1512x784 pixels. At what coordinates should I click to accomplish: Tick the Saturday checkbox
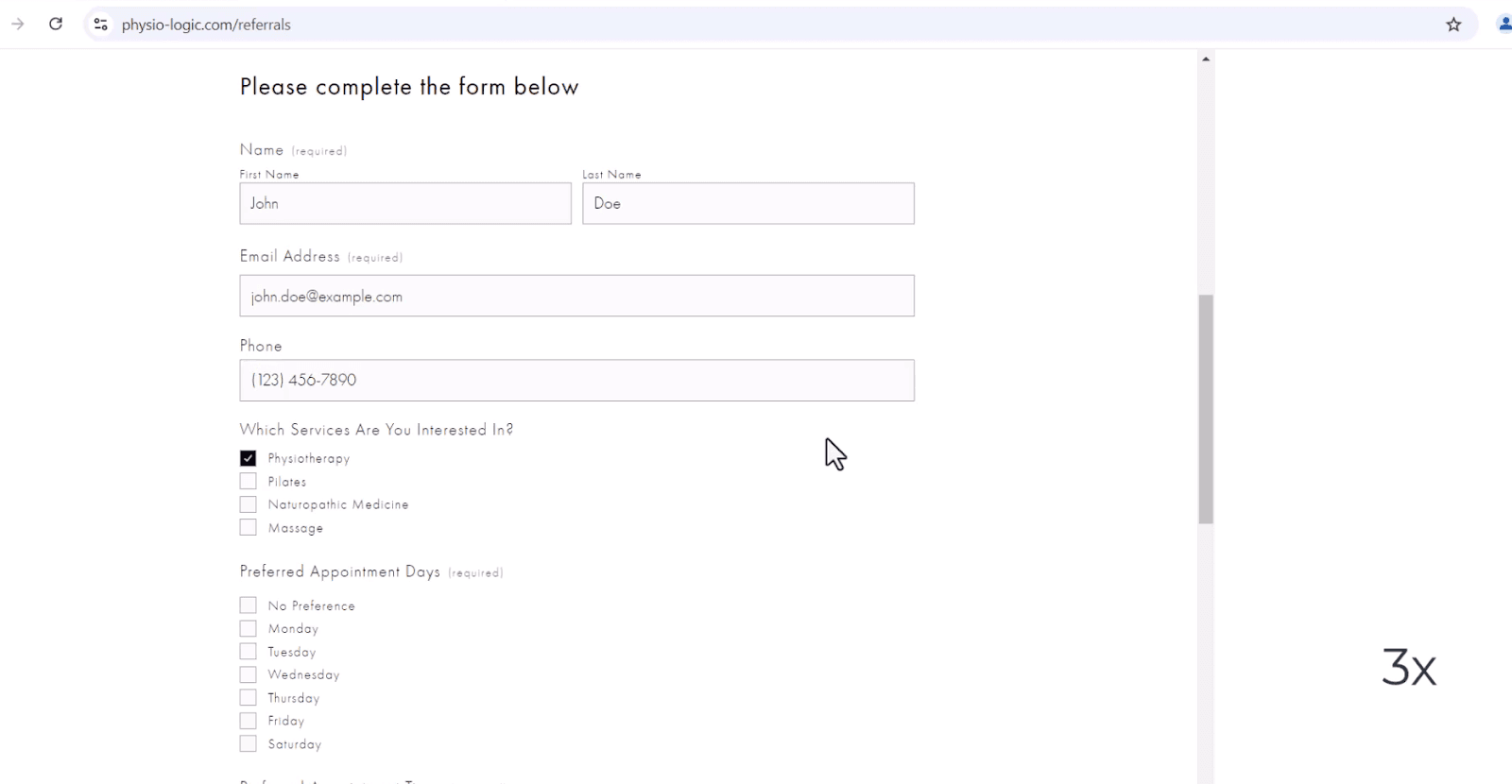click(249, 744)
